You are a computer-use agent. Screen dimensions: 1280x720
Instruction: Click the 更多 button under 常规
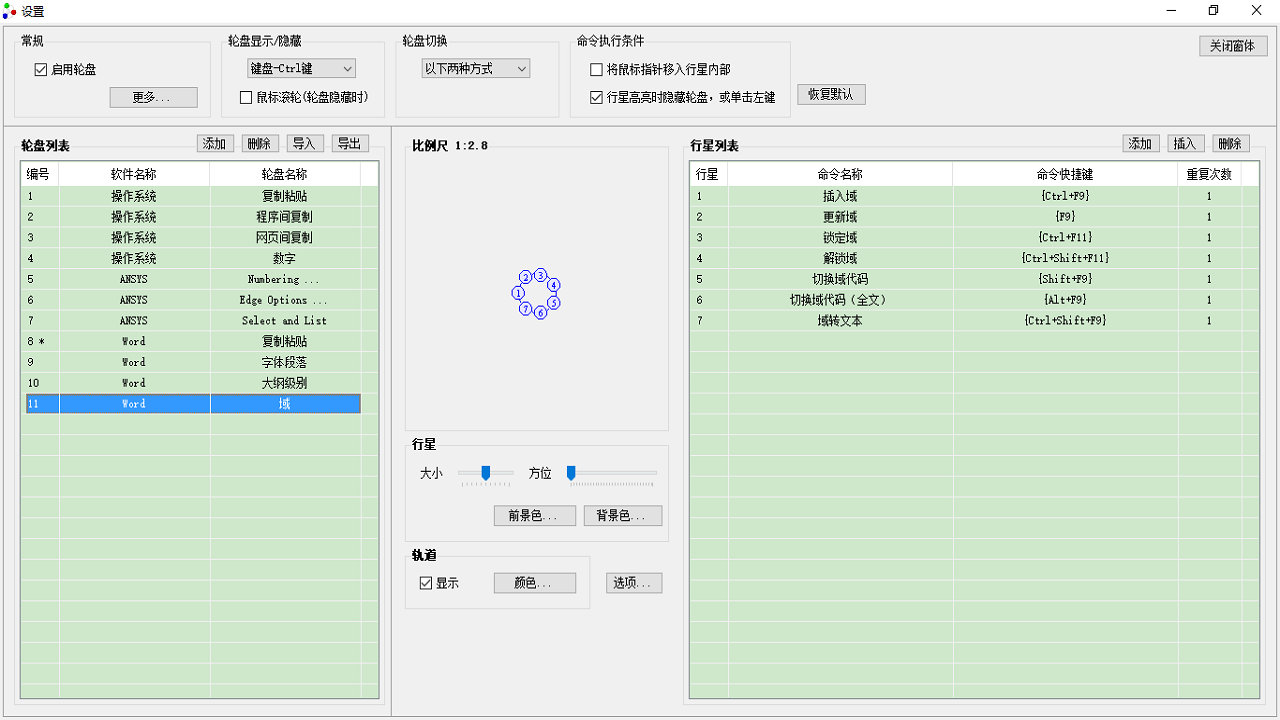click(153, 97)
